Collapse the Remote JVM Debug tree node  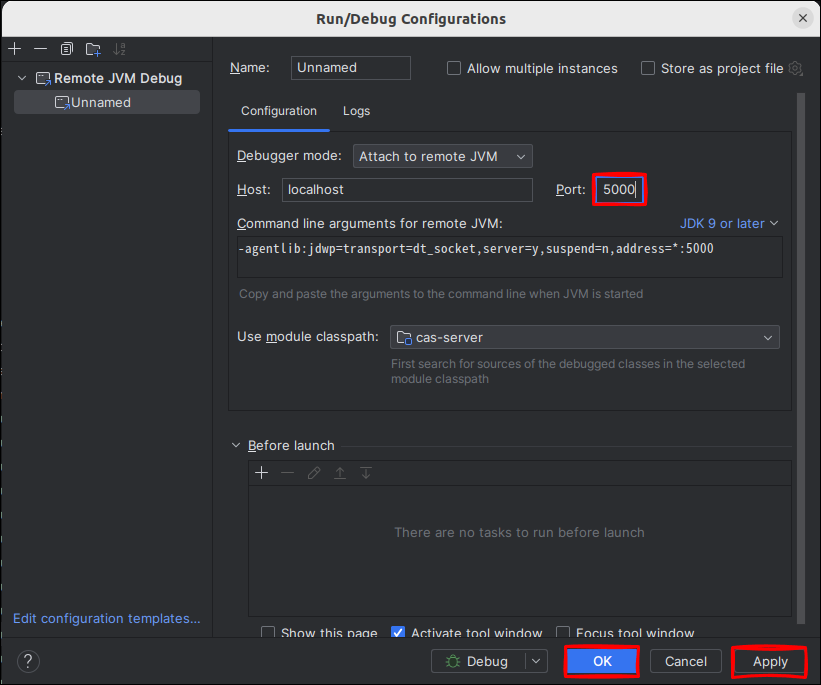click(22, 78)
